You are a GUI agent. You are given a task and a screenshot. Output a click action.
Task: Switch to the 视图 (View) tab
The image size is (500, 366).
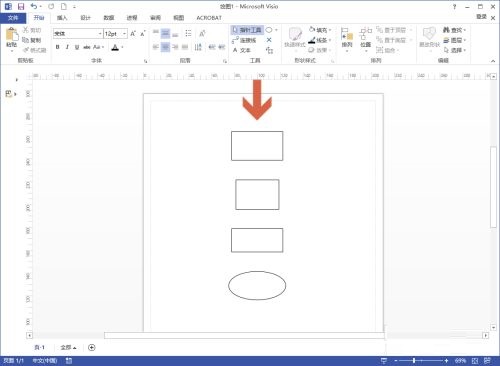click(178, 18)
